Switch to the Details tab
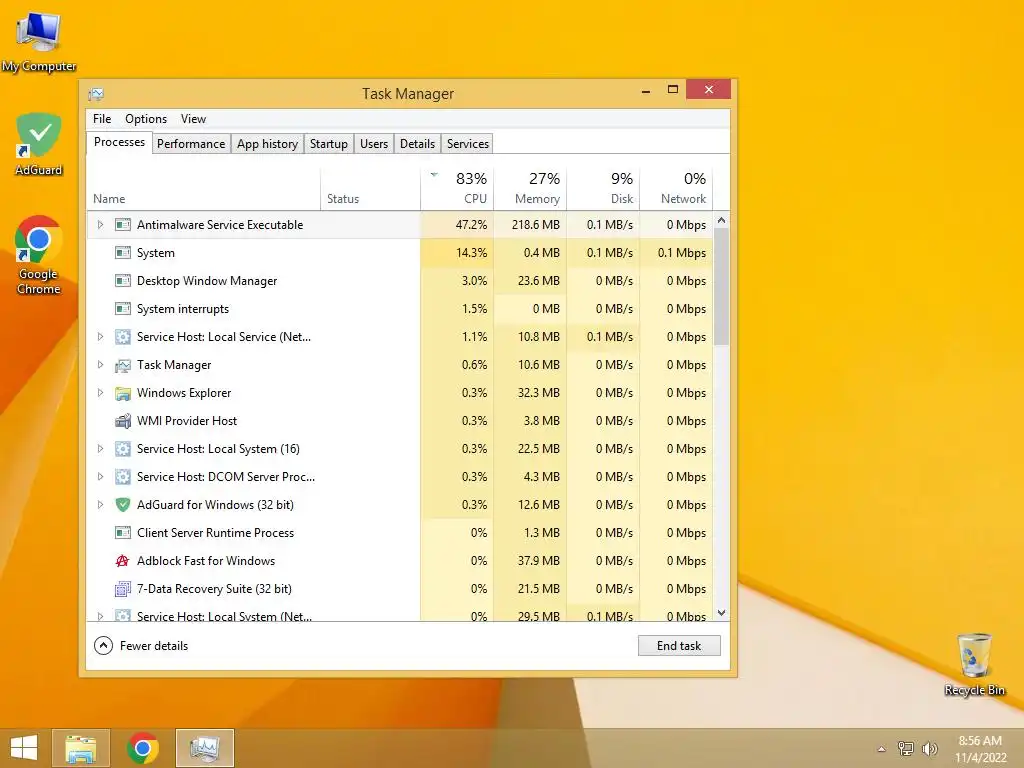This screenshot has width=1024, height=768. point(417,144)
